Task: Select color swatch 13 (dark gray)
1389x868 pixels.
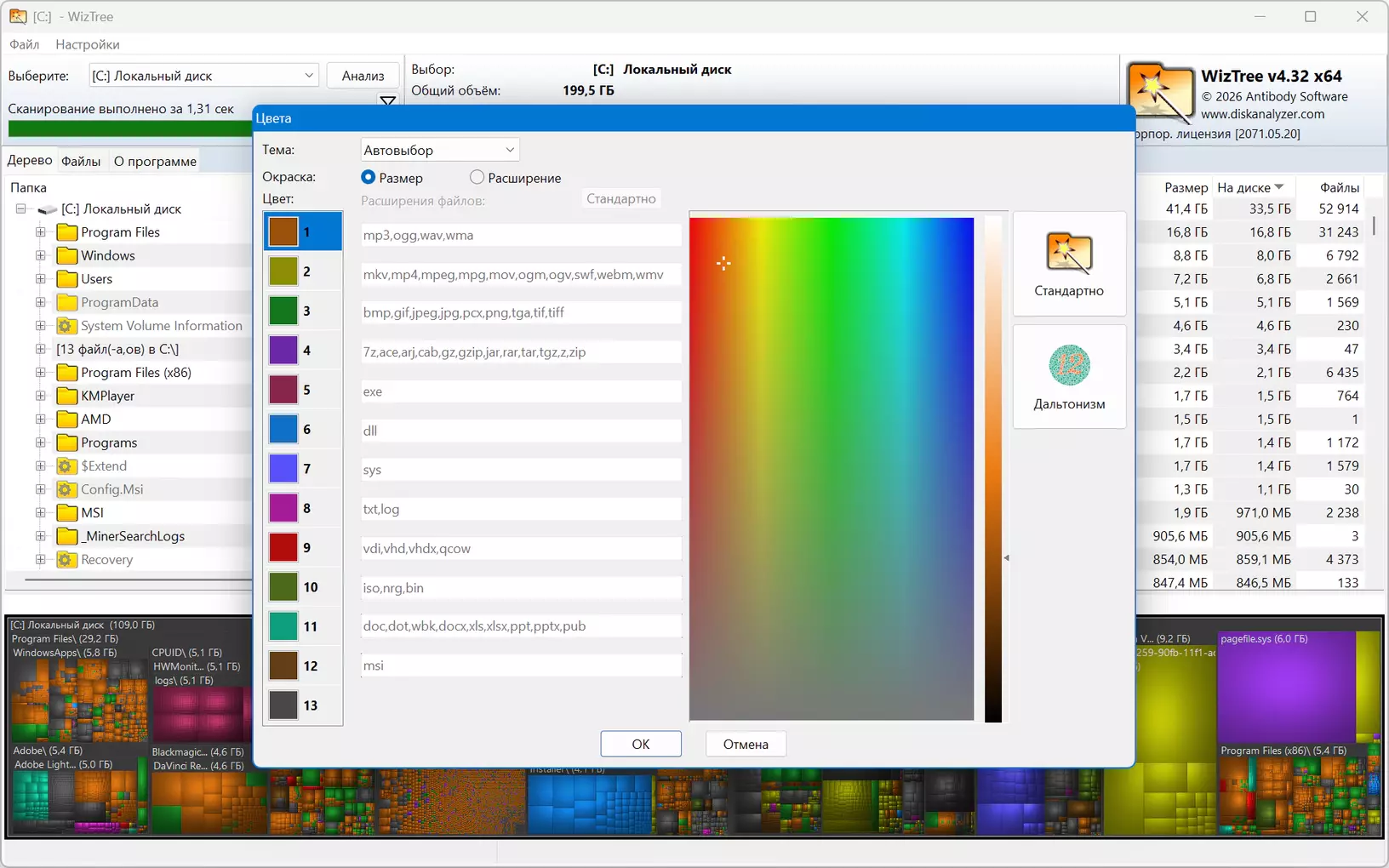Action: [283, 705]
